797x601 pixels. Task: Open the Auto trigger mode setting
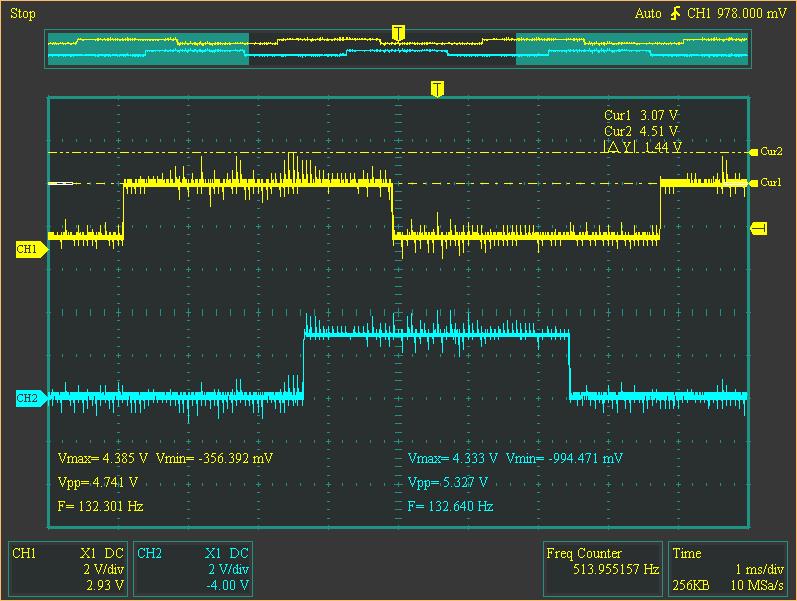(647, 14)
